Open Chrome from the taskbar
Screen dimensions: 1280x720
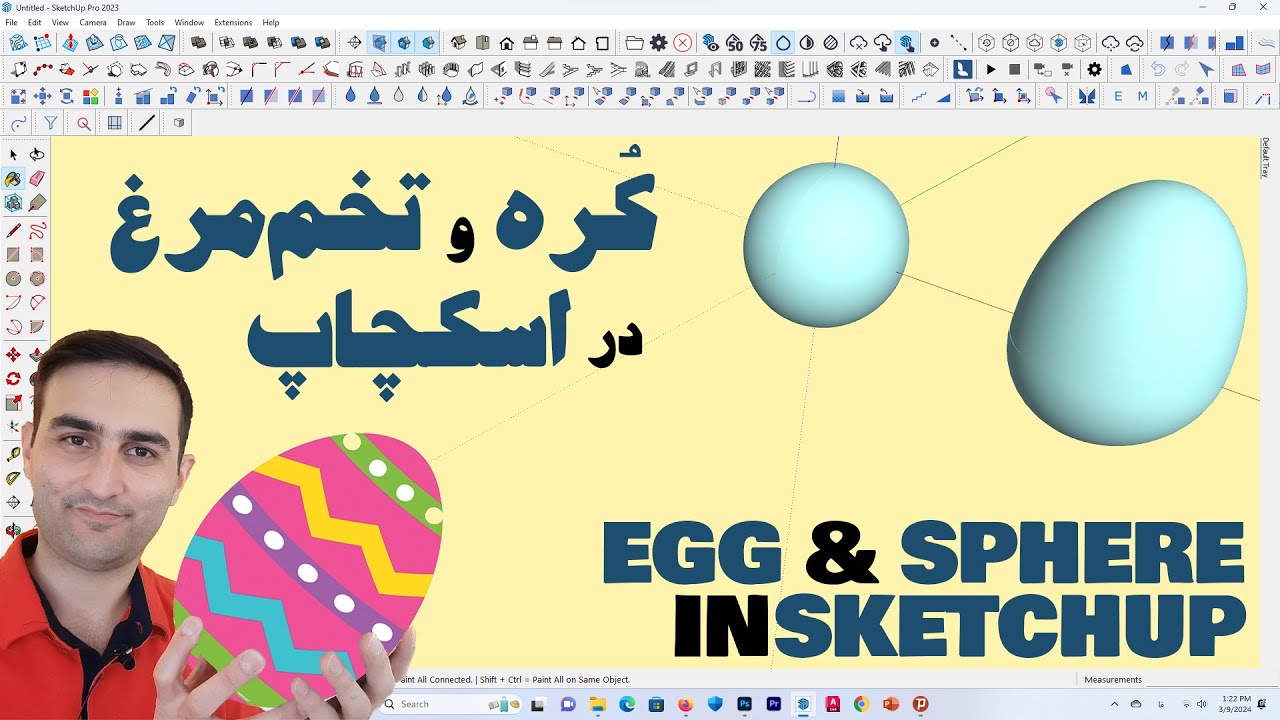(x=861, y=704)
